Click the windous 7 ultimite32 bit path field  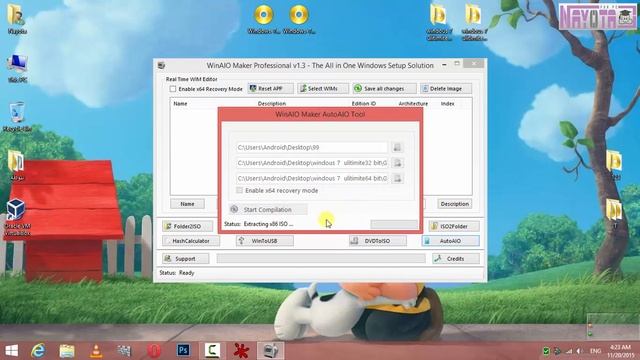click(x=311, y=163)
